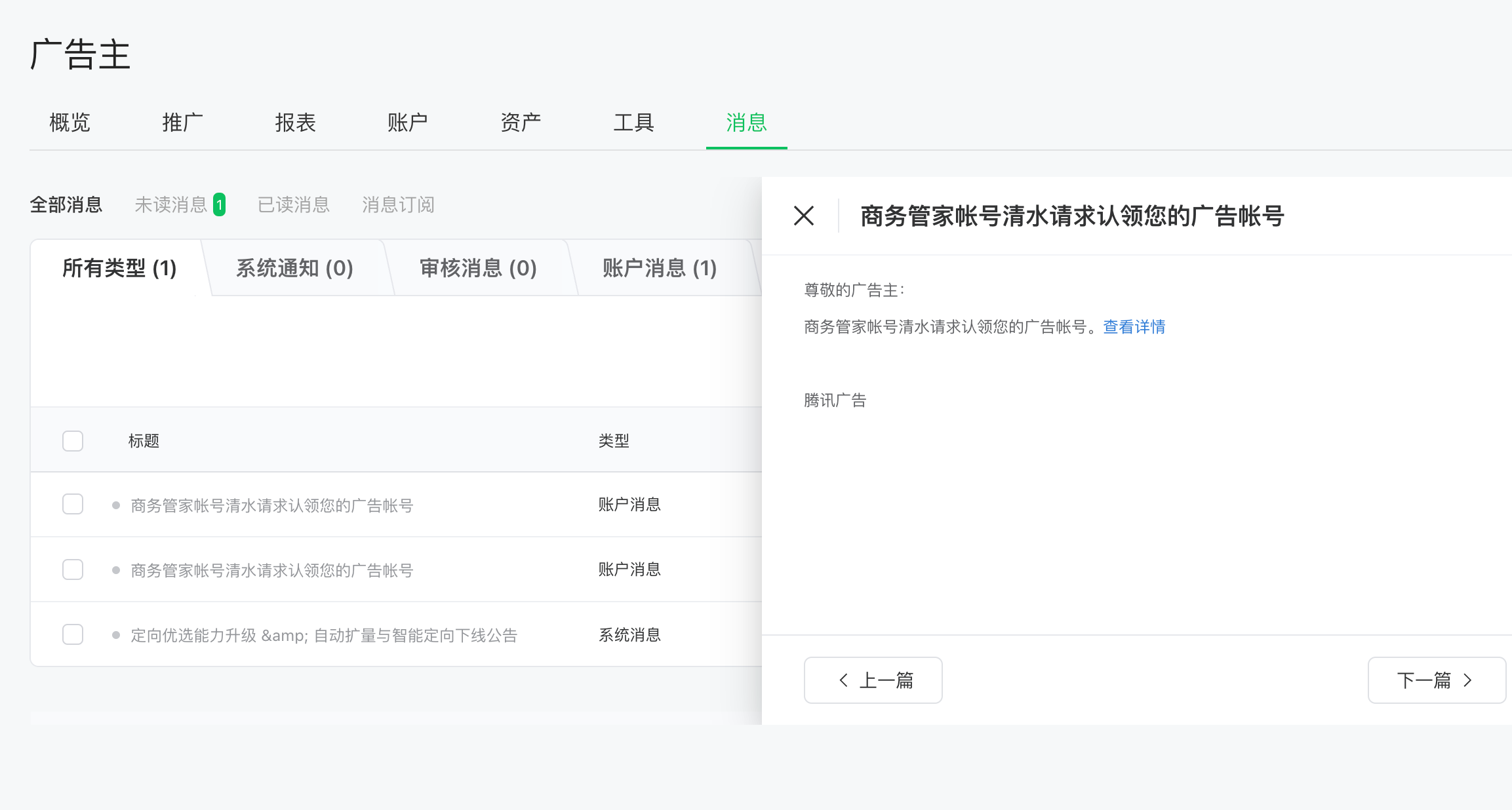
Task: Open the 推广 navigation tab
Action: coord(182,123)
